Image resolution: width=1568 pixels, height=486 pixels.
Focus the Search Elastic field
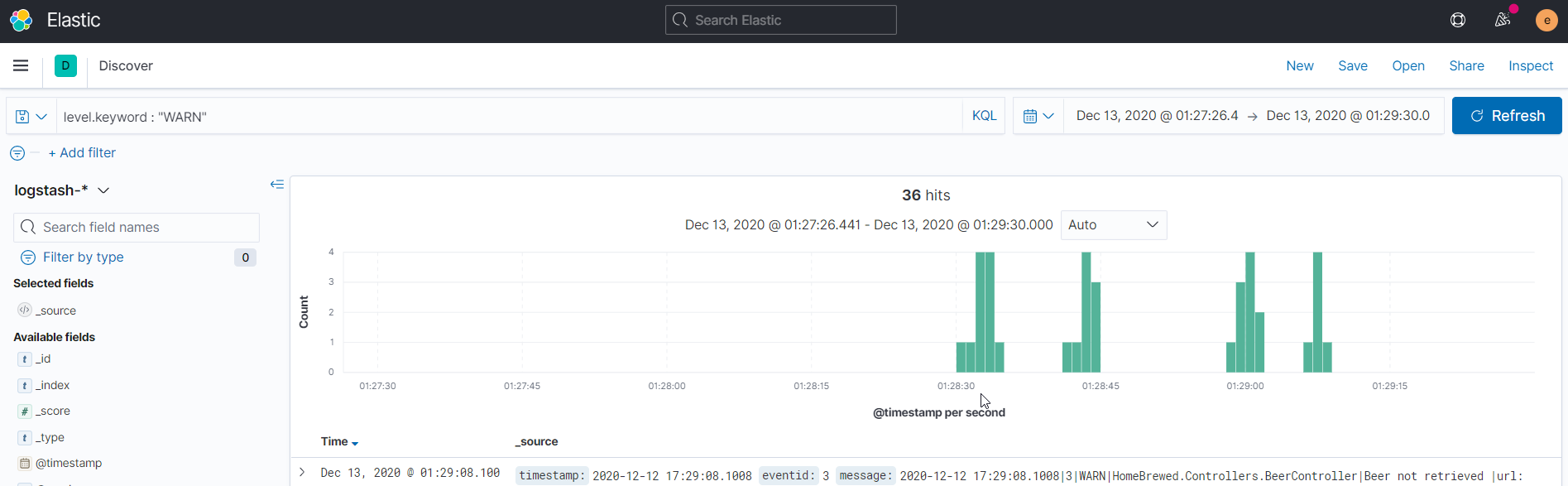pos(780,20)
